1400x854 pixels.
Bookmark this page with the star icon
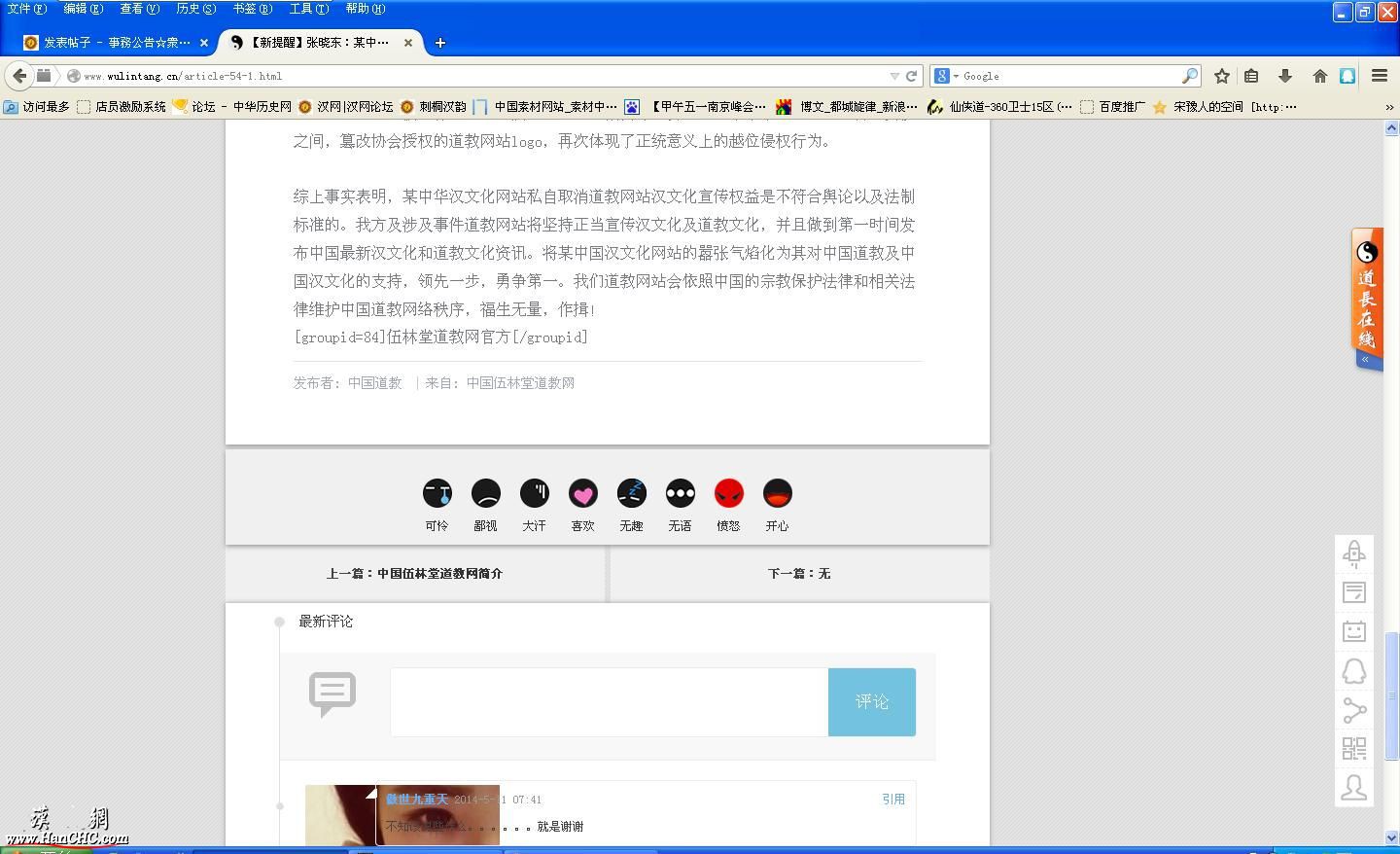click(1222, 76)
